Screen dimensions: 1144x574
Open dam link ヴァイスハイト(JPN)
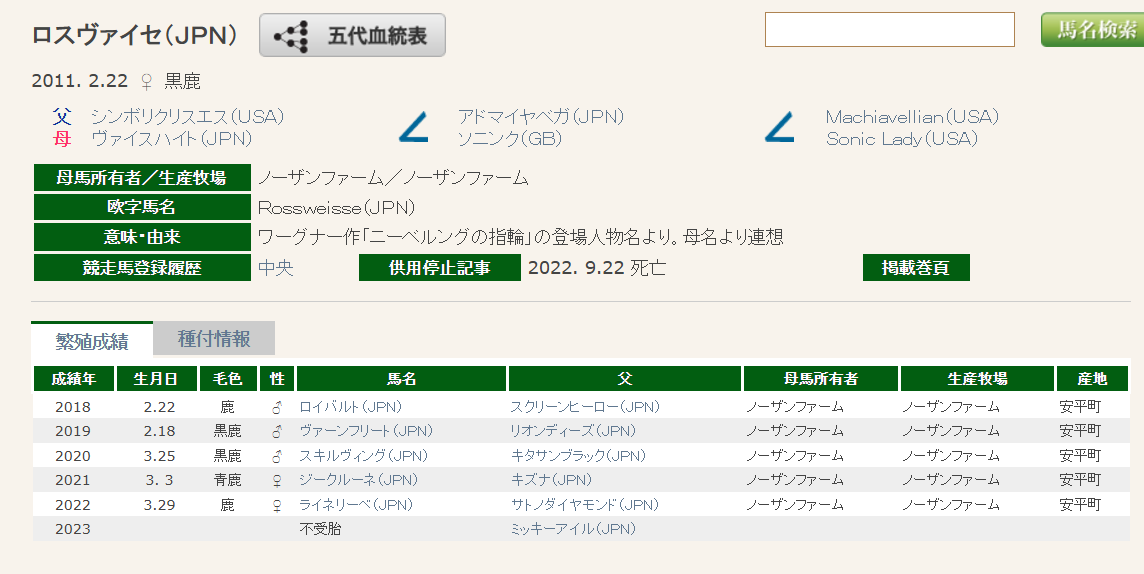[x=171, y=139]
